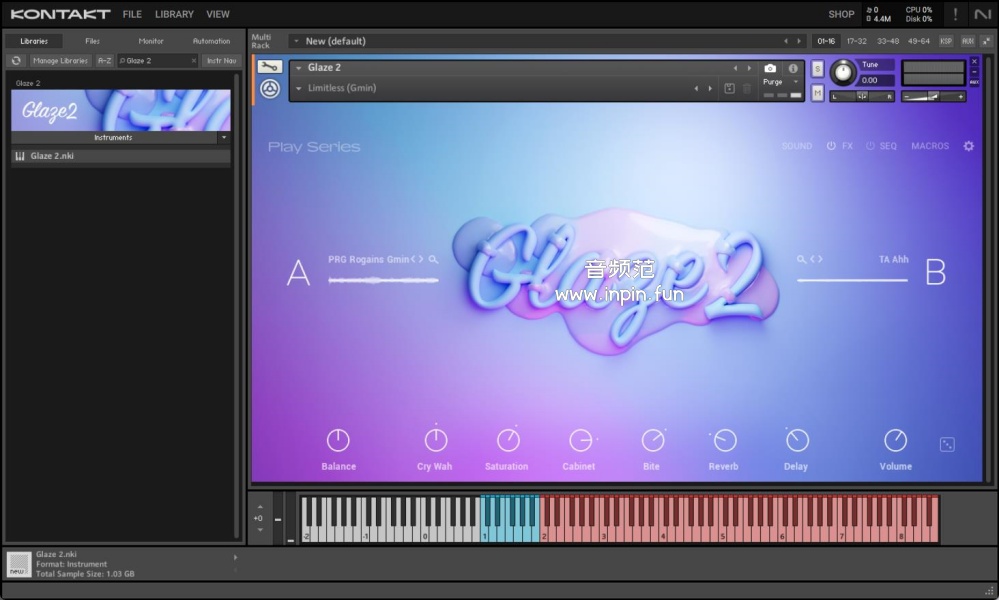999x600 pixels.
Task: Open the SHOP
Action: click(841, 14)
